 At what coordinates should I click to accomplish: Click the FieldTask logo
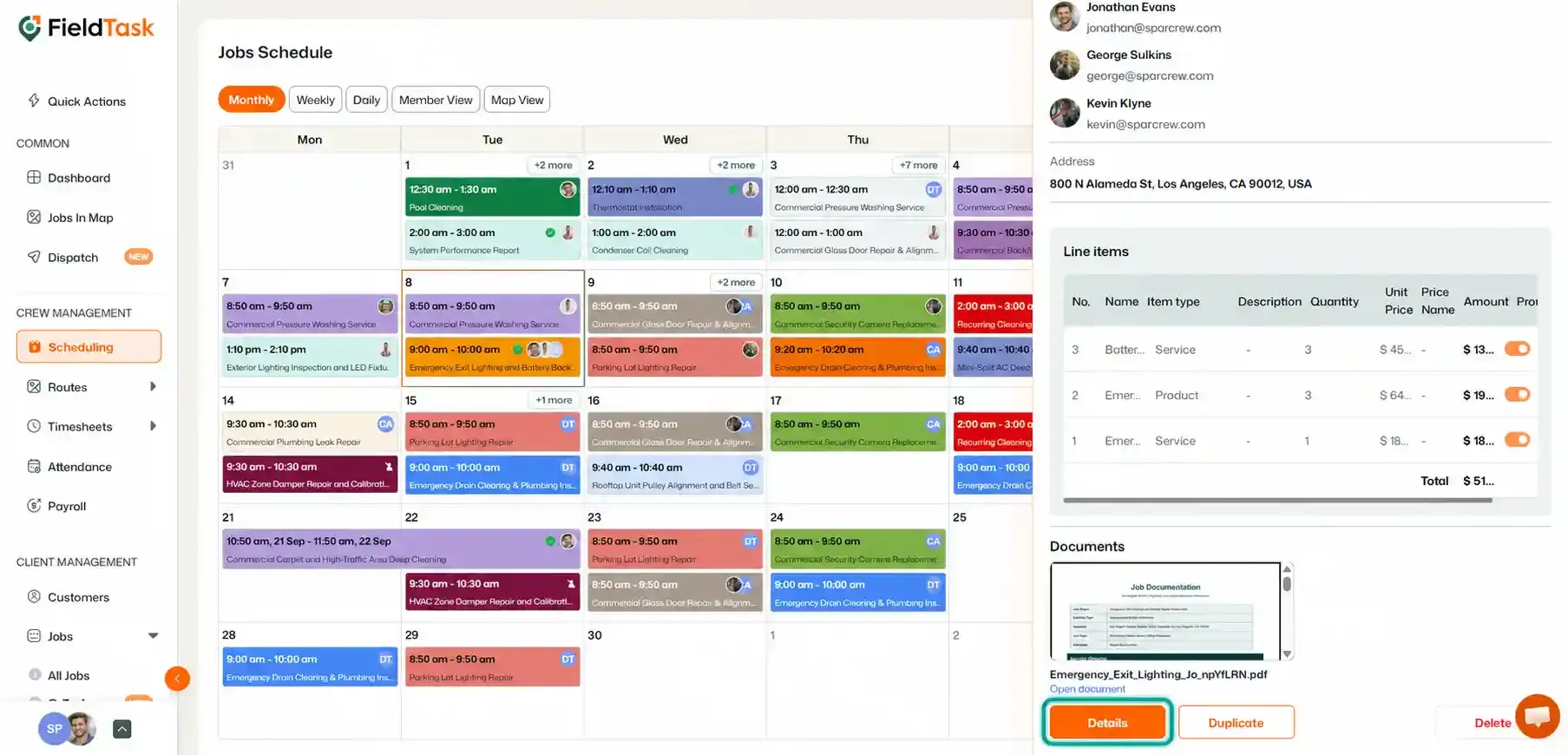[x=86, y=29]
